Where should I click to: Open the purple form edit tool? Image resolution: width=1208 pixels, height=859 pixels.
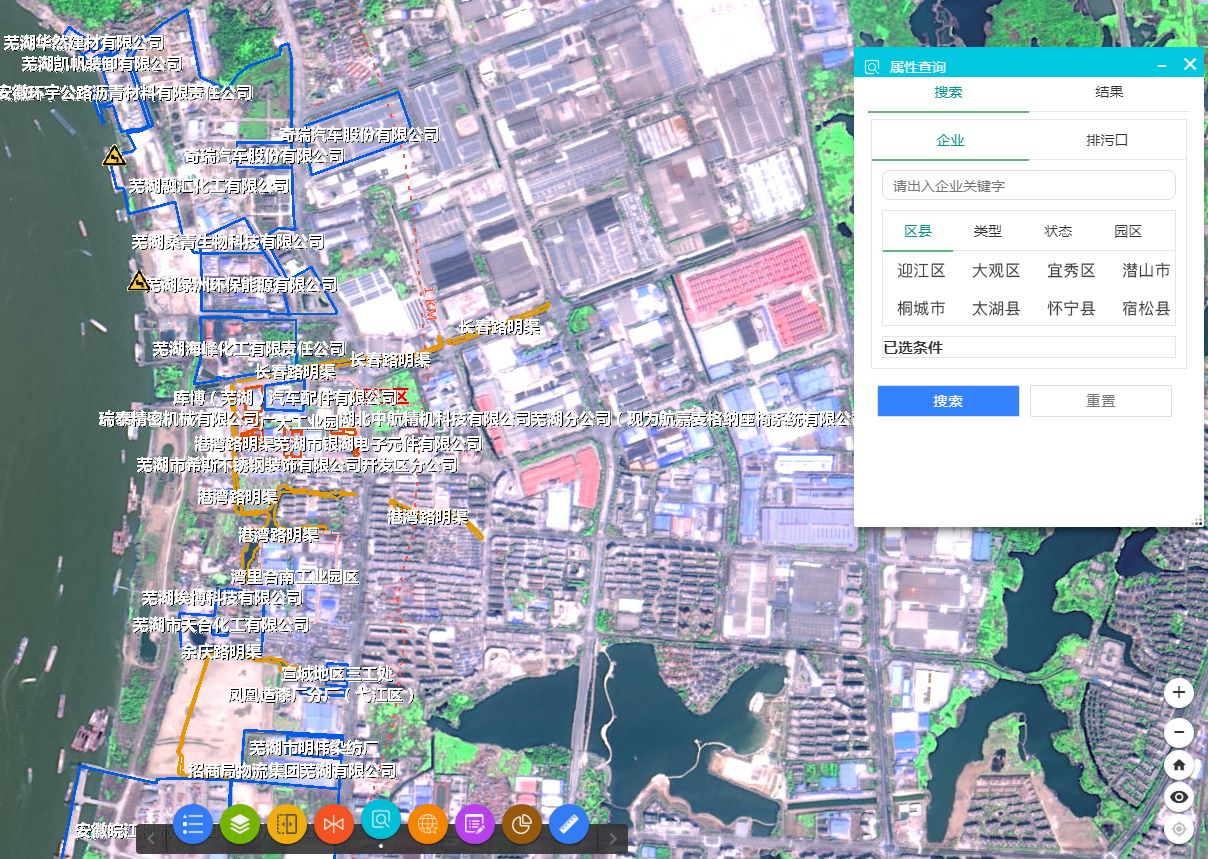pos(475,825)
